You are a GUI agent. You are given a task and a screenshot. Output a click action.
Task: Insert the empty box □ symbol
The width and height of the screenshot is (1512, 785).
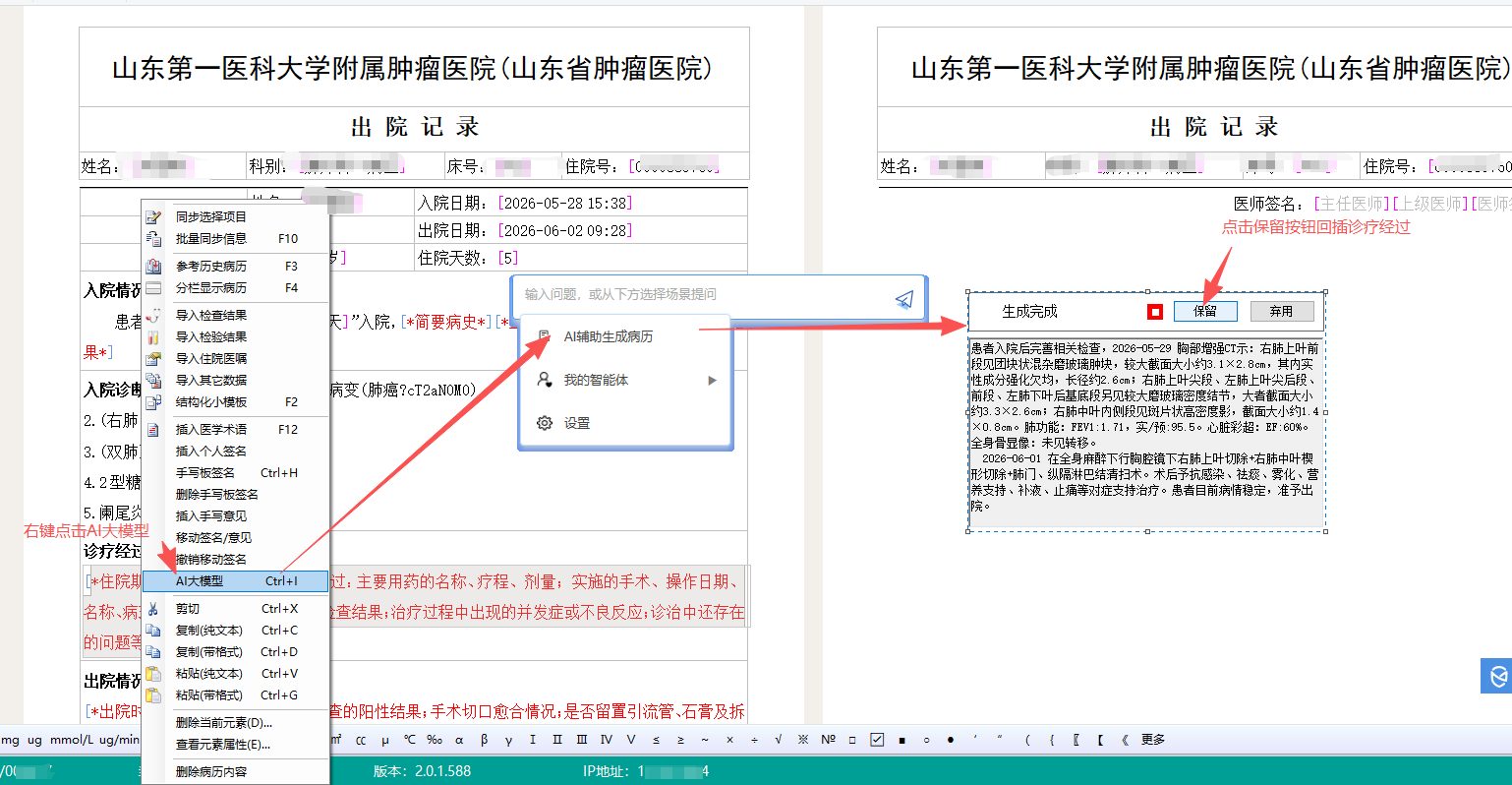(x=852, y=740)
